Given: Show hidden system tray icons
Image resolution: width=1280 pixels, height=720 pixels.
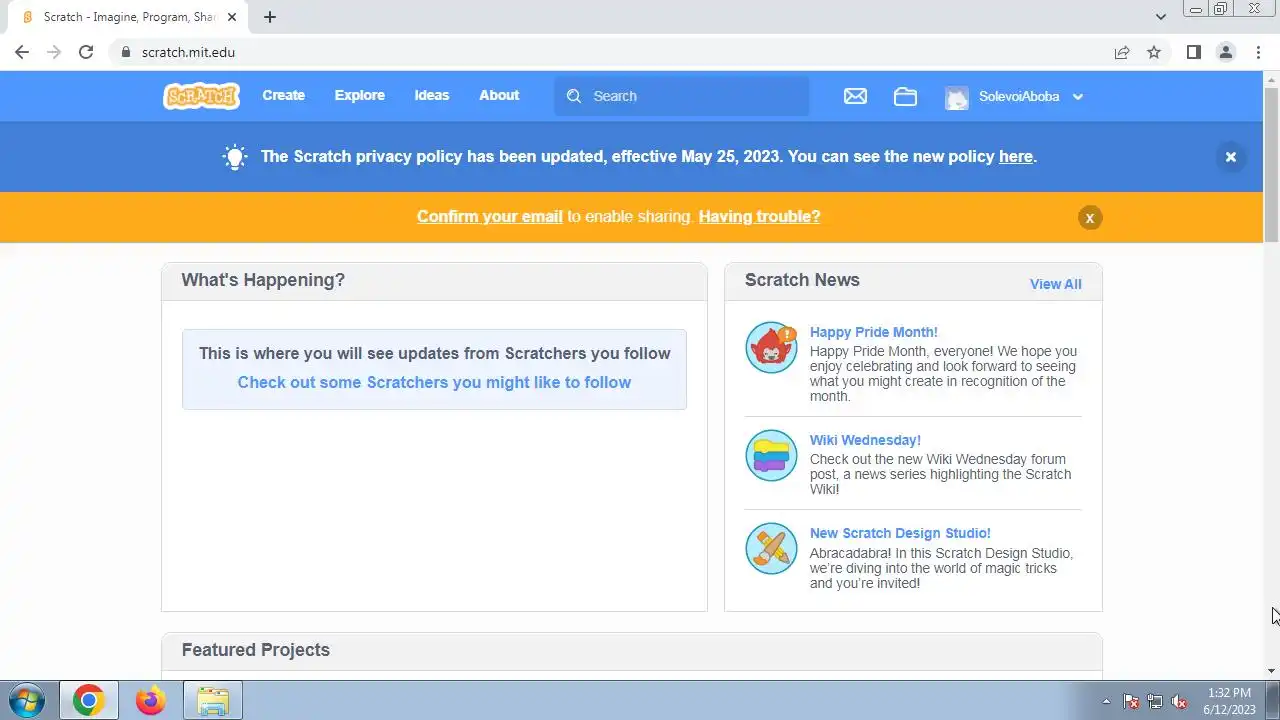Looking at the screenshot, I should (x=1106, y=701).
